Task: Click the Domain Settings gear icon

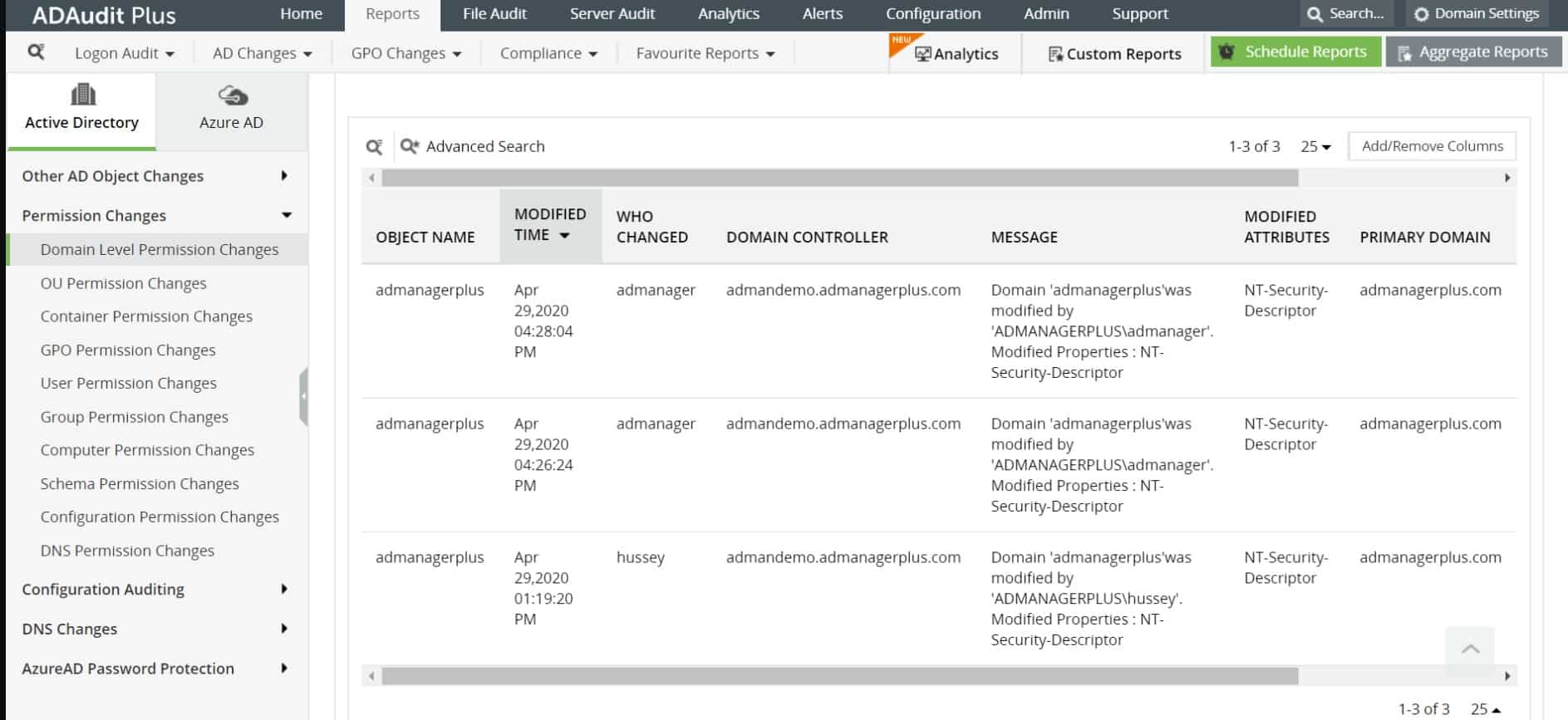Action: point(1422,14)
